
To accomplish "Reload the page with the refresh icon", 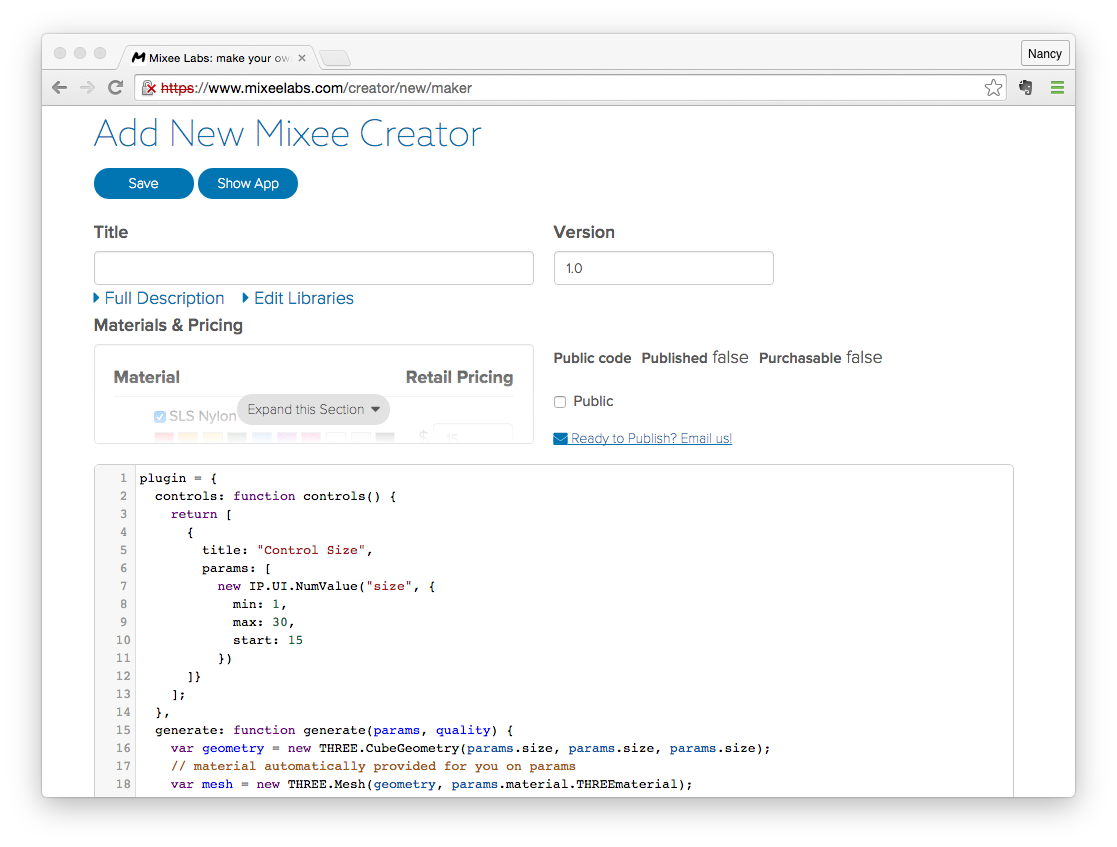I will tap(116, 88).
